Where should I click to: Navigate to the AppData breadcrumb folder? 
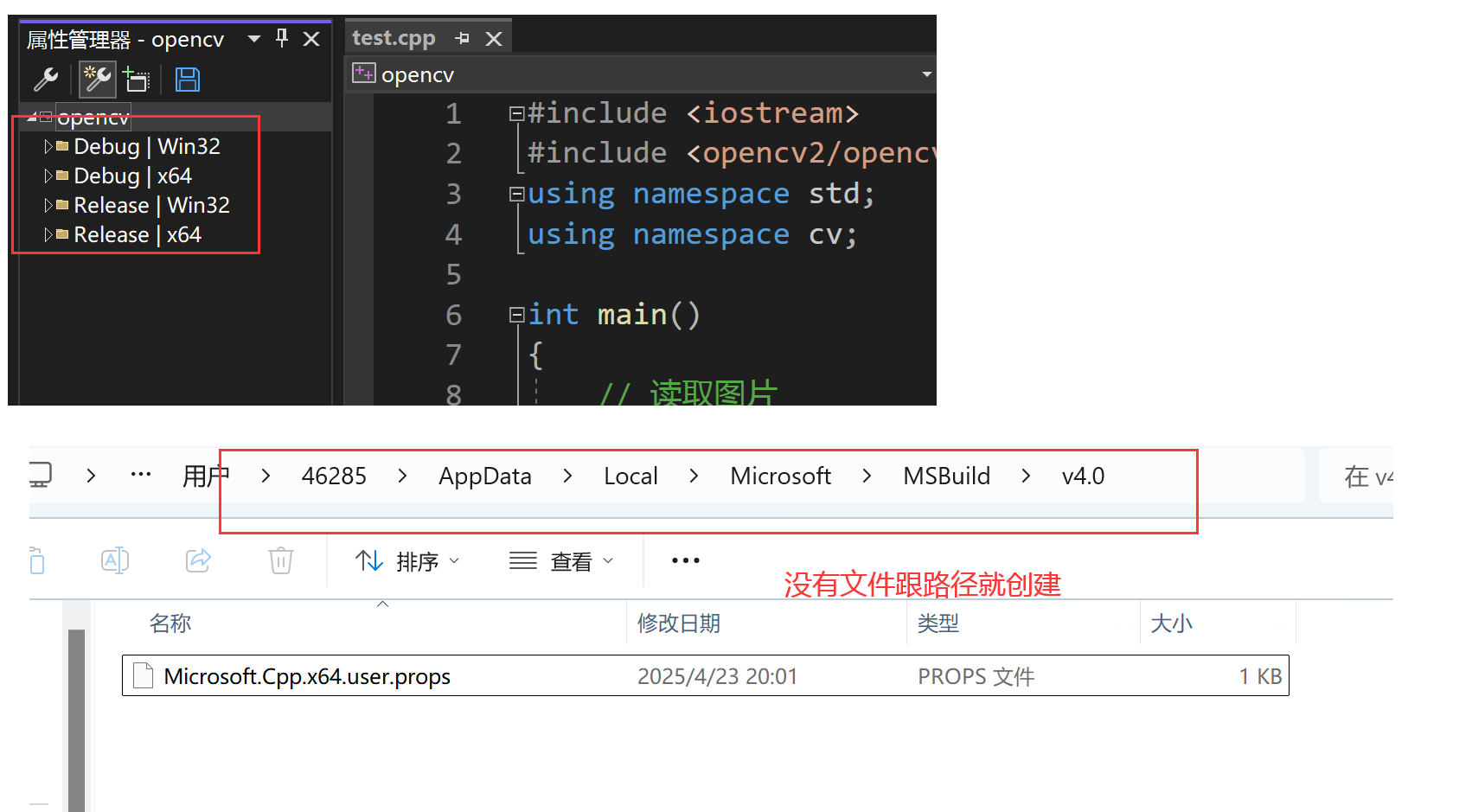tap(485, 476)
